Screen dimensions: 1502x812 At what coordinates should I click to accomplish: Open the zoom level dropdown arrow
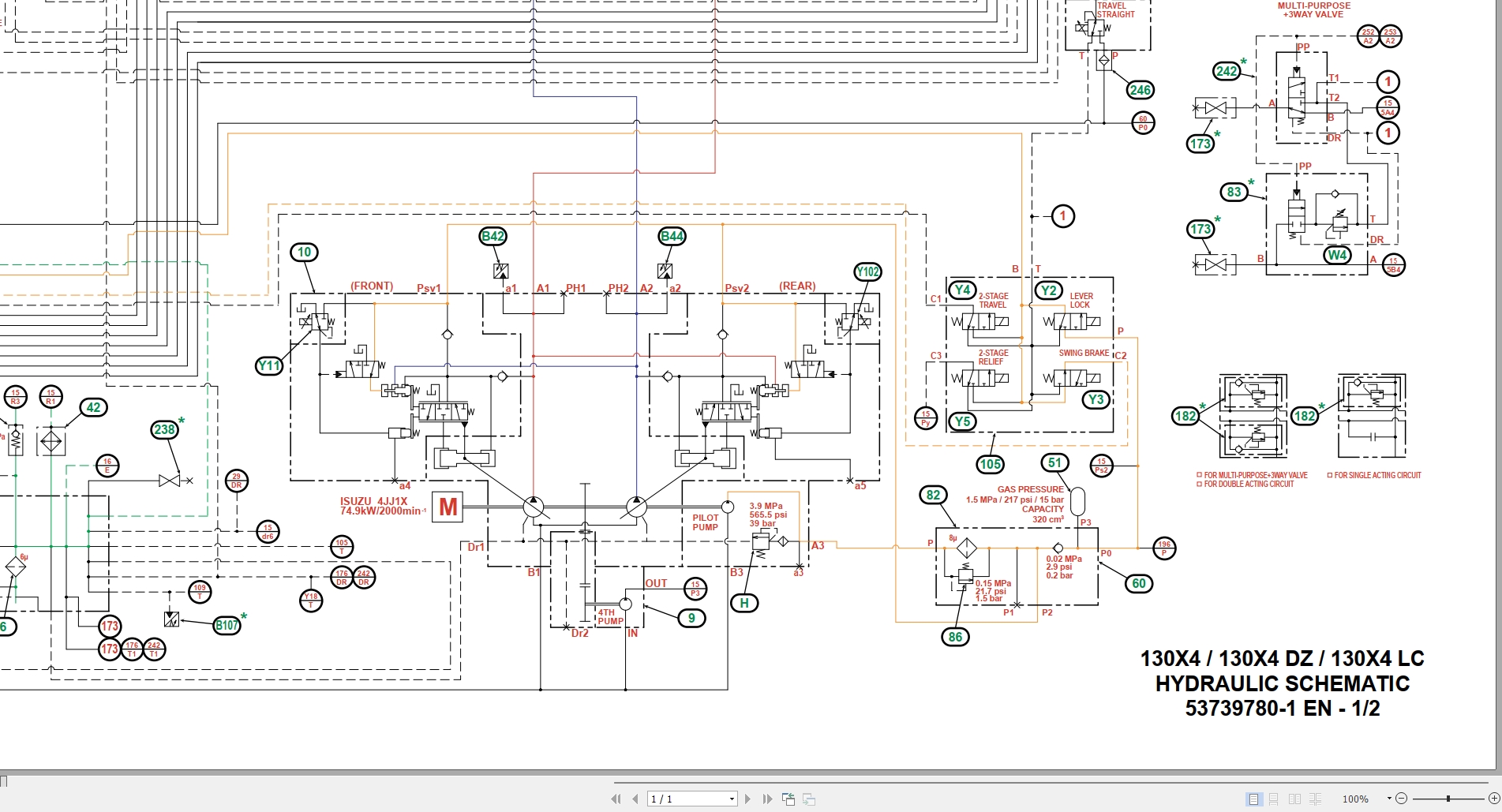coord(1390,799)
